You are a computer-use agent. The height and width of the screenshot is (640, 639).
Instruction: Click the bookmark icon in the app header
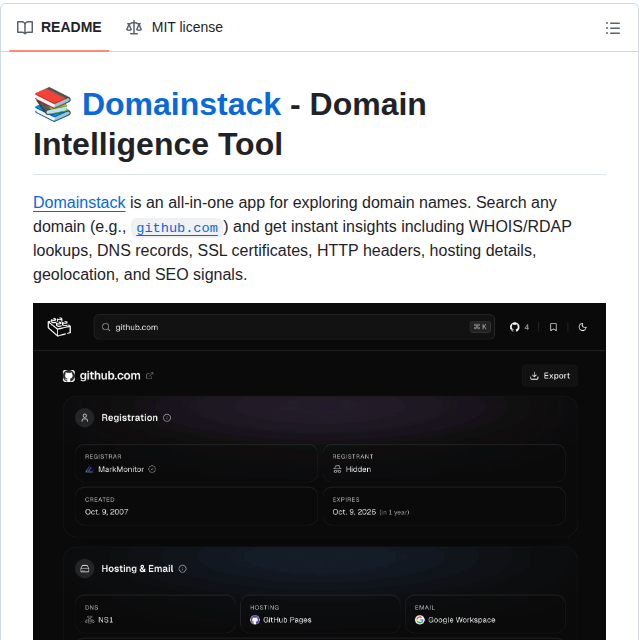[553, 327]
